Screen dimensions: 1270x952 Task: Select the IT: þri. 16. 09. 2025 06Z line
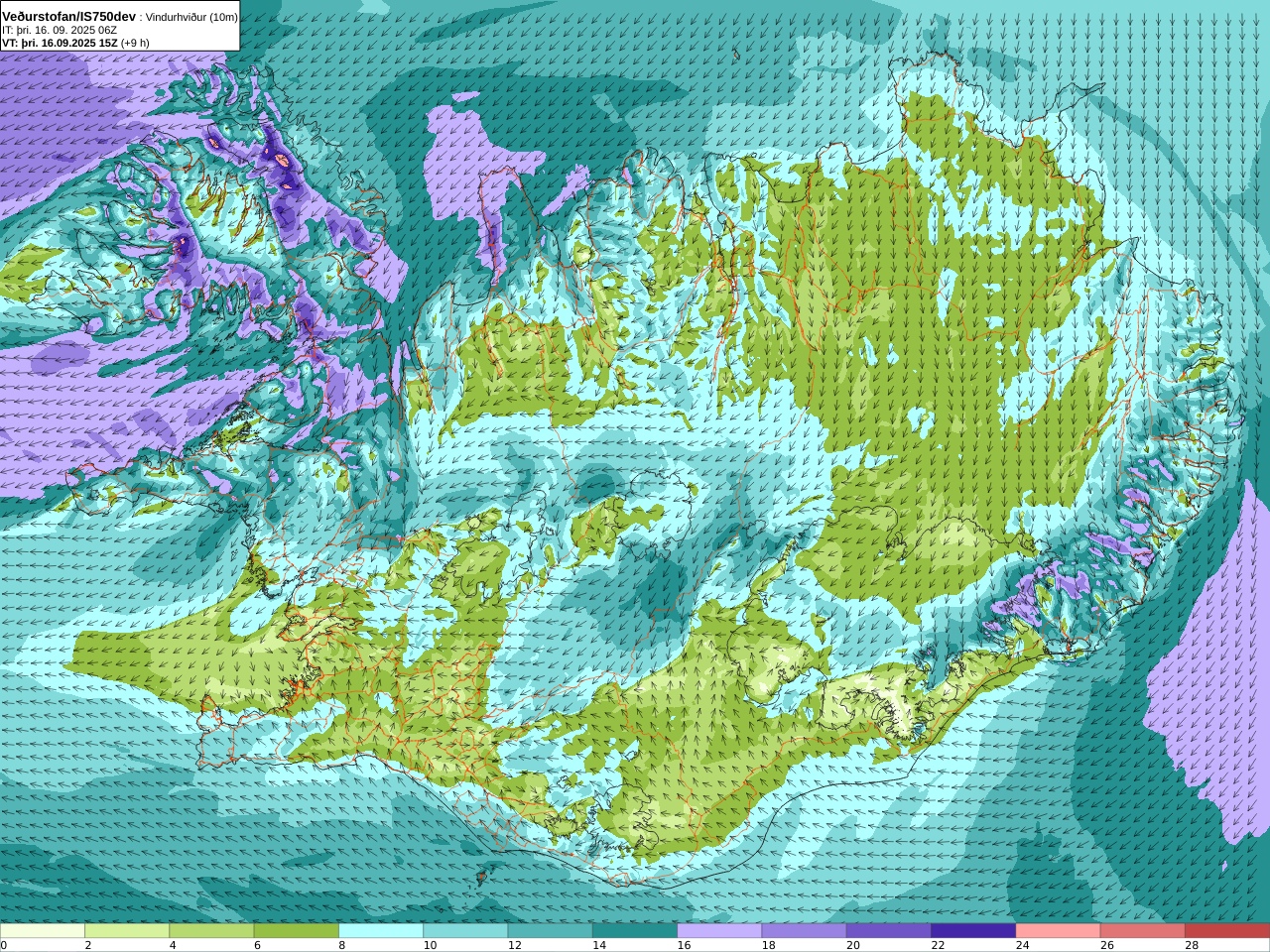(60, 30)
